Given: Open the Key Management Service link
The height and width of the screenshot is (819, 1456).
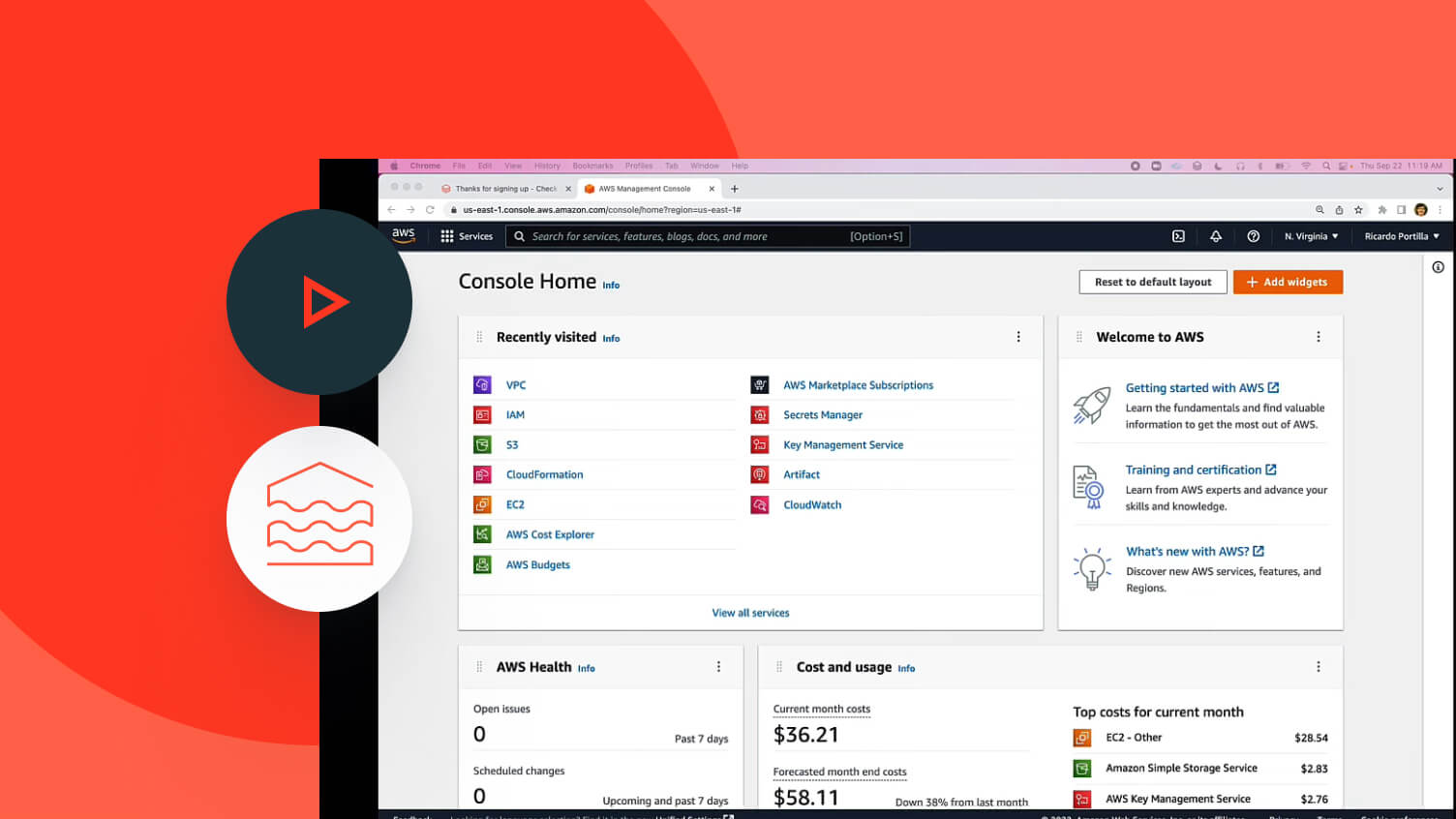Looking at the screenshot, I should coord(843,445).
